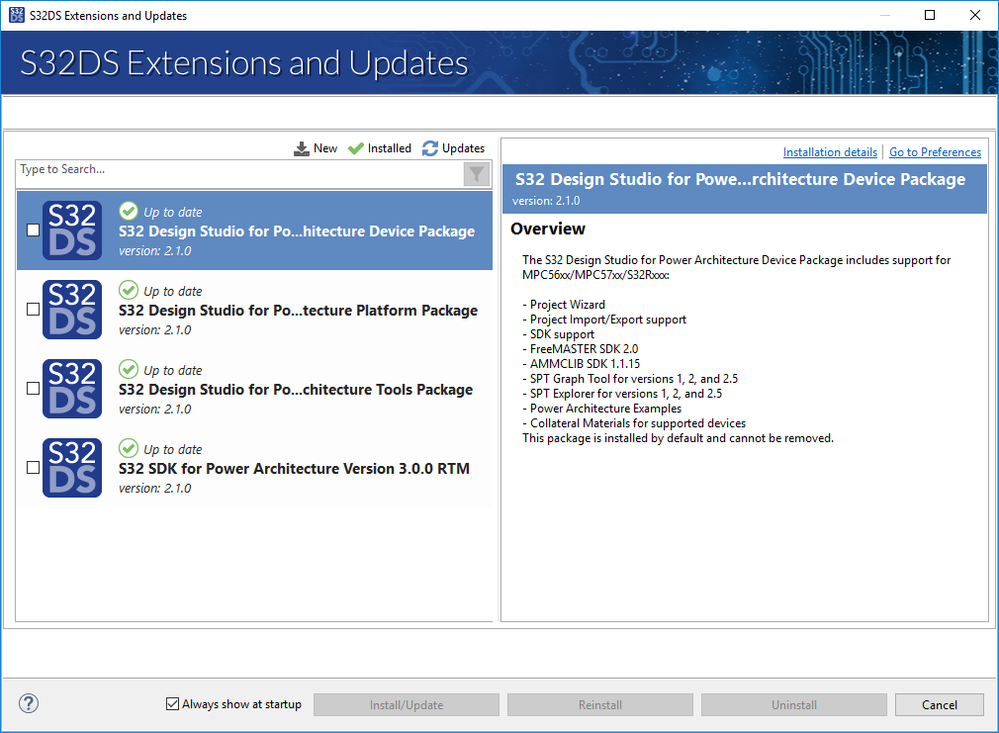
Task: Click the Overview heading
Action: (x=548, y=229)
